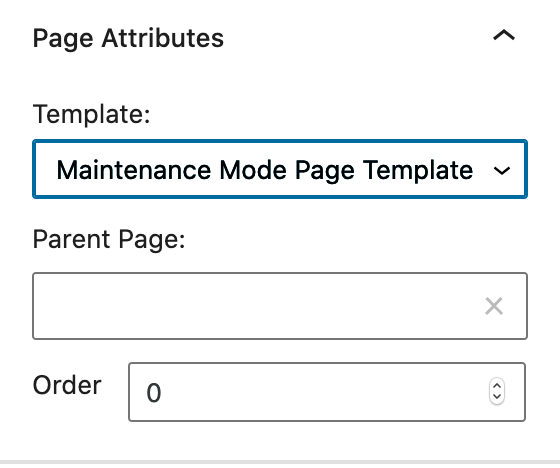Open the Template dropdown menu
560x468 pixels.
pos(280,169)
